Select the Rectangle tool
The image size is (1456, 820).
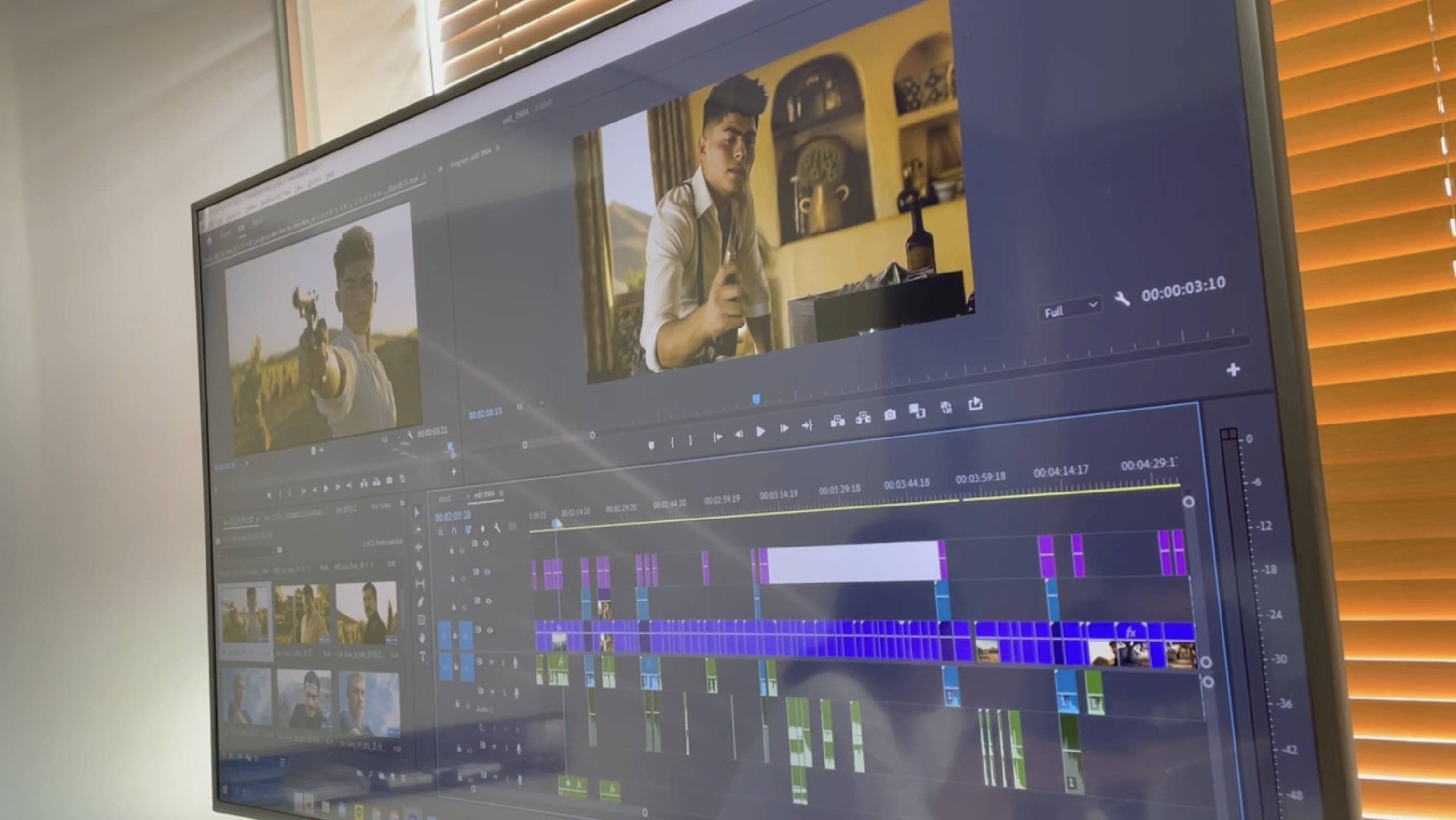pyautogui.click(x=421, y=620)
